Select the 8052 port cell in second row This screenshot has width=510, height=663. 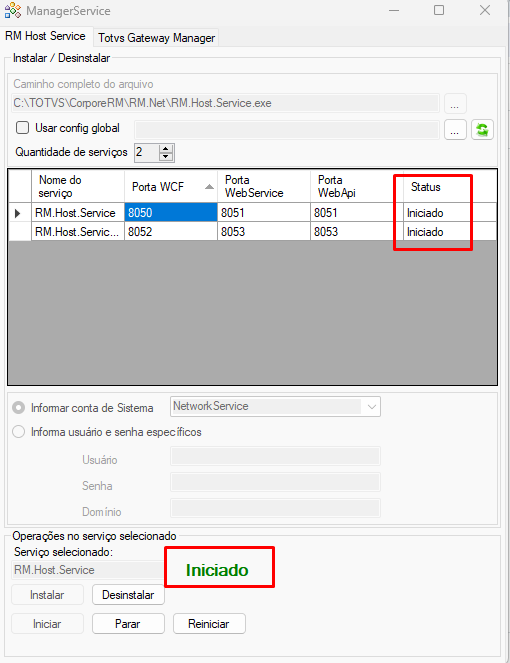(x=171, y=232)
